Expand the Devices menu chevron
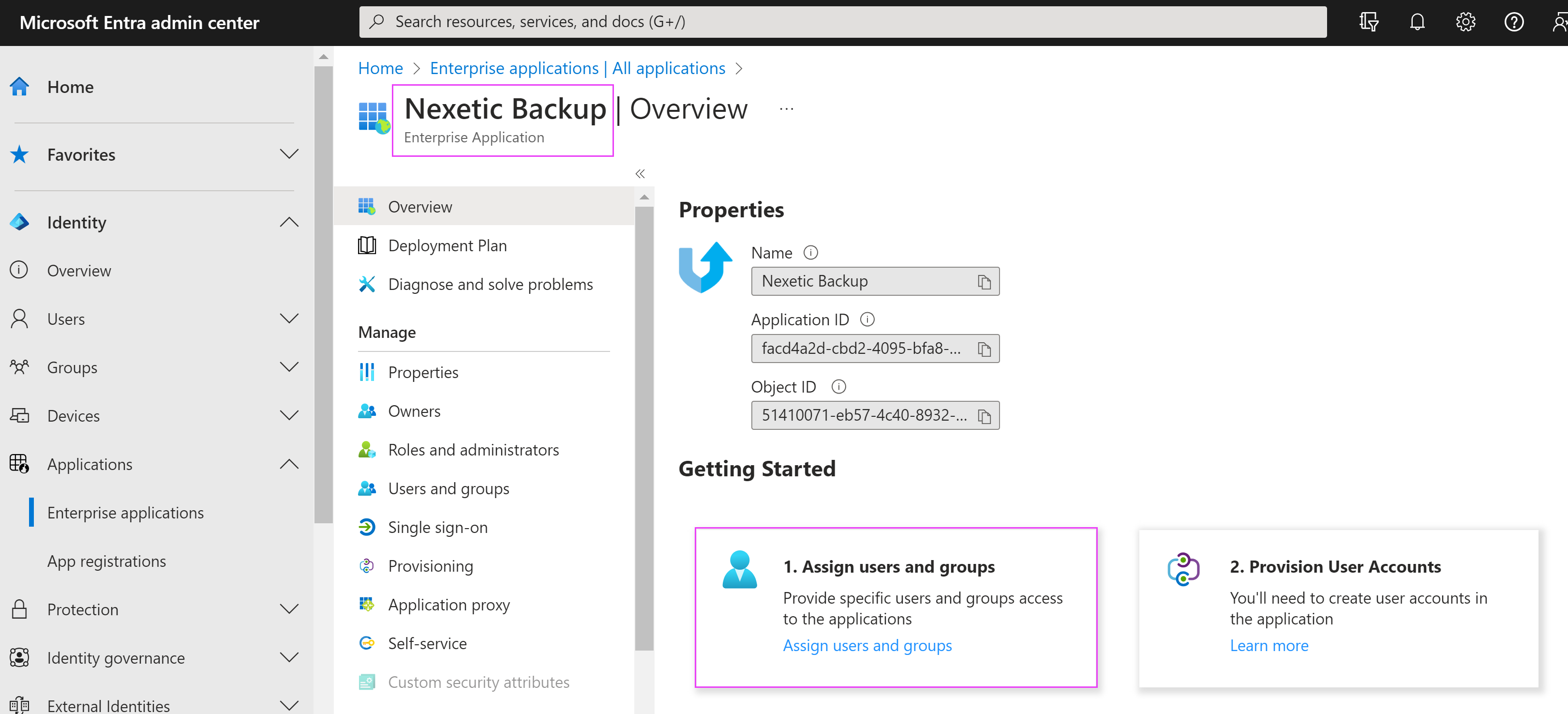The height and width of the screenshot is (714, 1568). click(x=289, y=415)
